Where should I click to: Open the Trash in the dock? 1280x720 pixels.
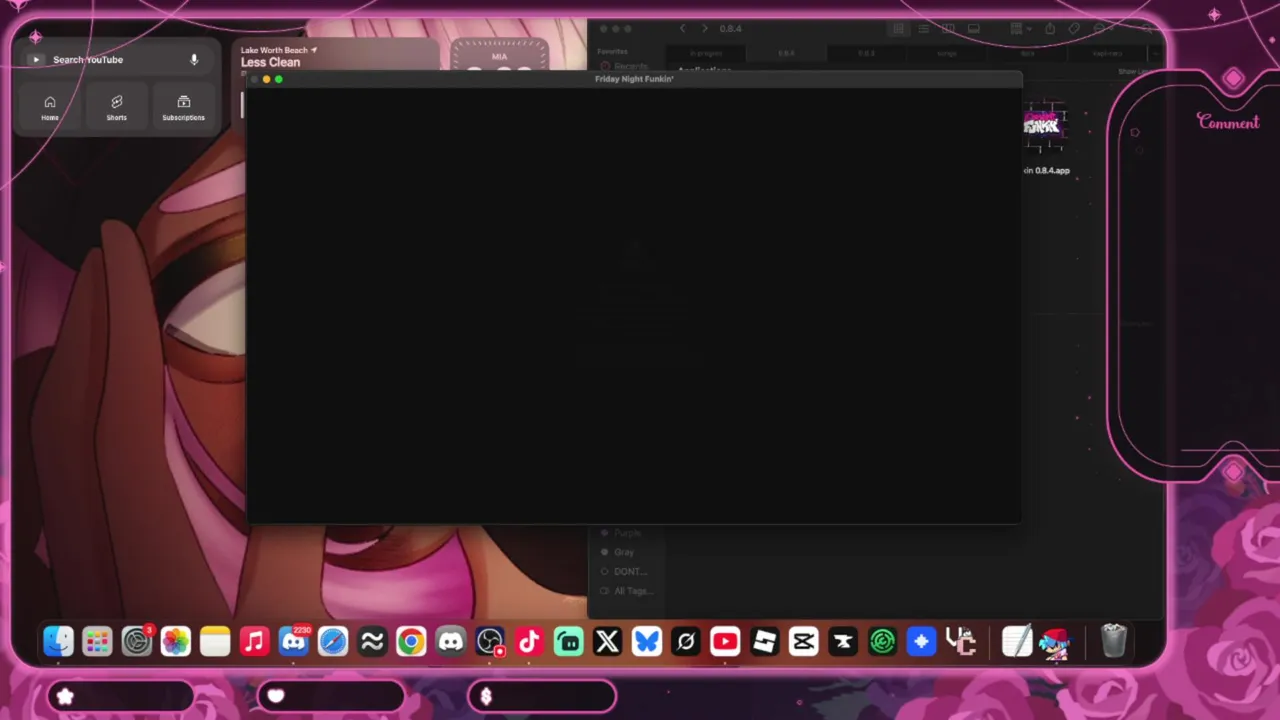pos(1114,641)
